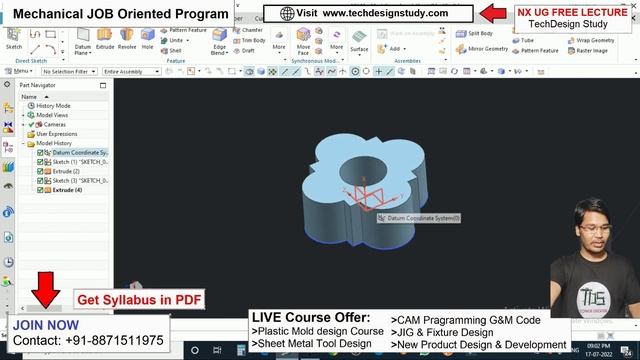The width and height of the screenshot is (640, 360).
Task: Toggle the Cameras green check mark
Action: pos(31,124)
